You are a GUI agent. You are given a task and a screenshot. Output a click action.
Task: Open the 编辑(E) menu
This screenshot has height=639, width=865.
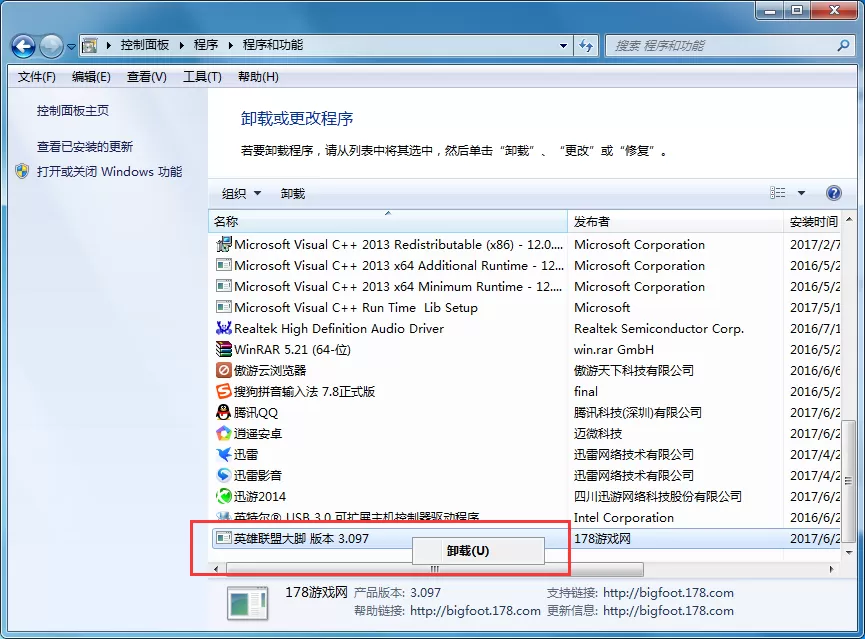[91, 77]
